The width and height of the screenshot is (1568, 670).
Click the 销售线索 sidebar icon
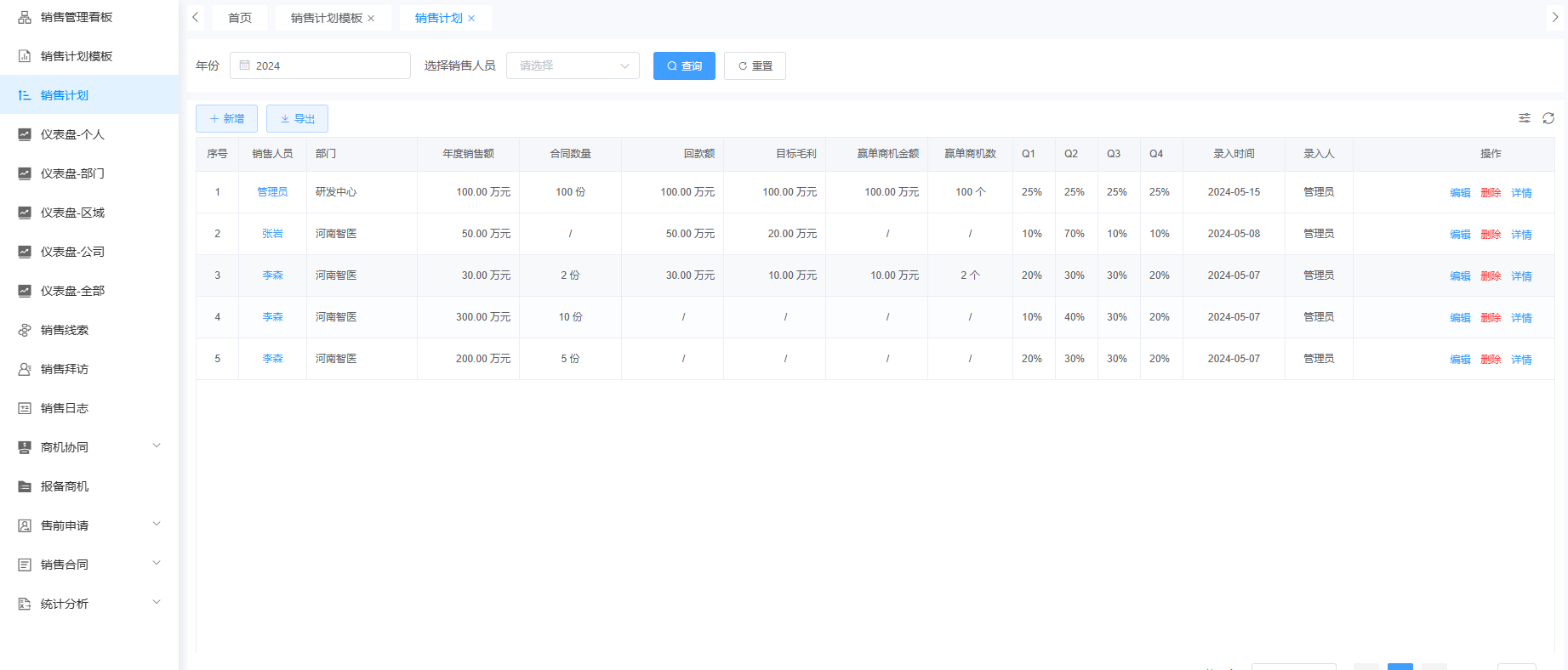[x=25, y=330]
